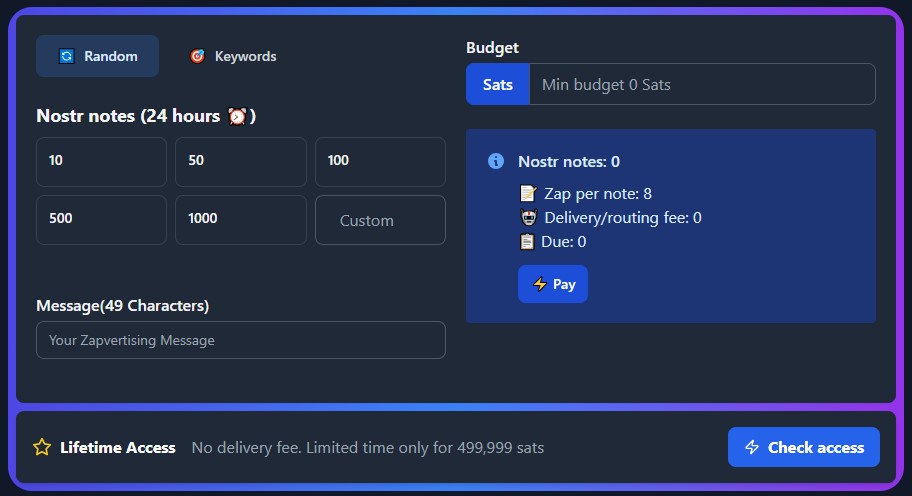
Task: Click the Keywords target icon
Action: 197,57
